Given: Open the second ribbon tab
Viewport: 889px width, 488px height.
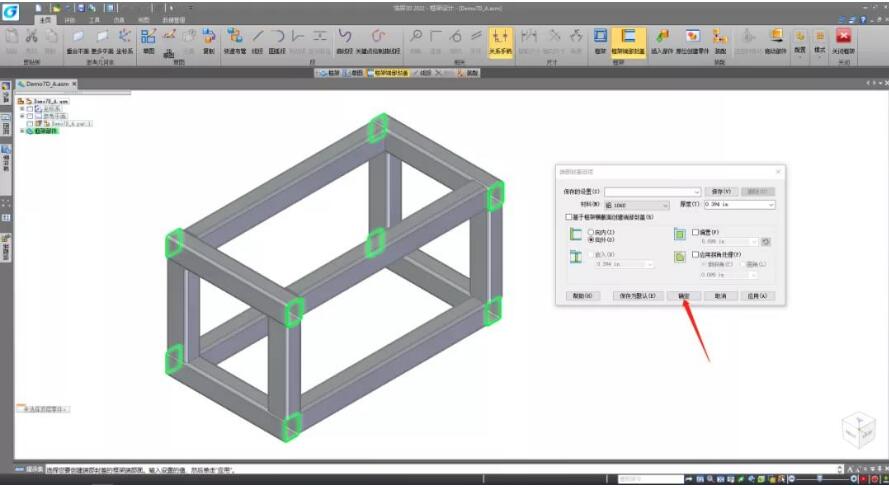Looking at the screenshot, I should coord(69,20).
